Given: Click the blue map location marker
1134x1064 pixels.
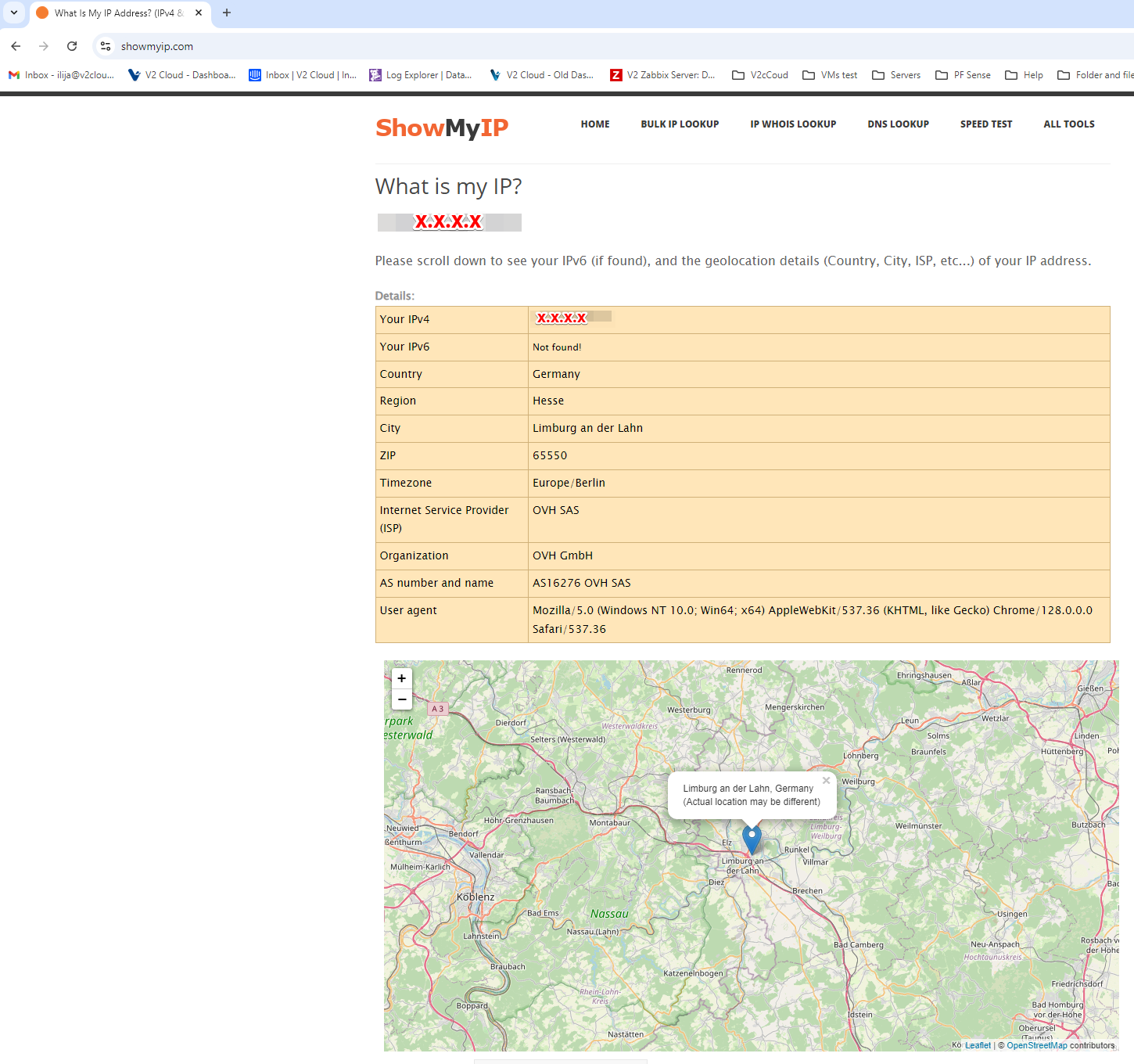Looking at the screenshot, I should pos(752,839).
